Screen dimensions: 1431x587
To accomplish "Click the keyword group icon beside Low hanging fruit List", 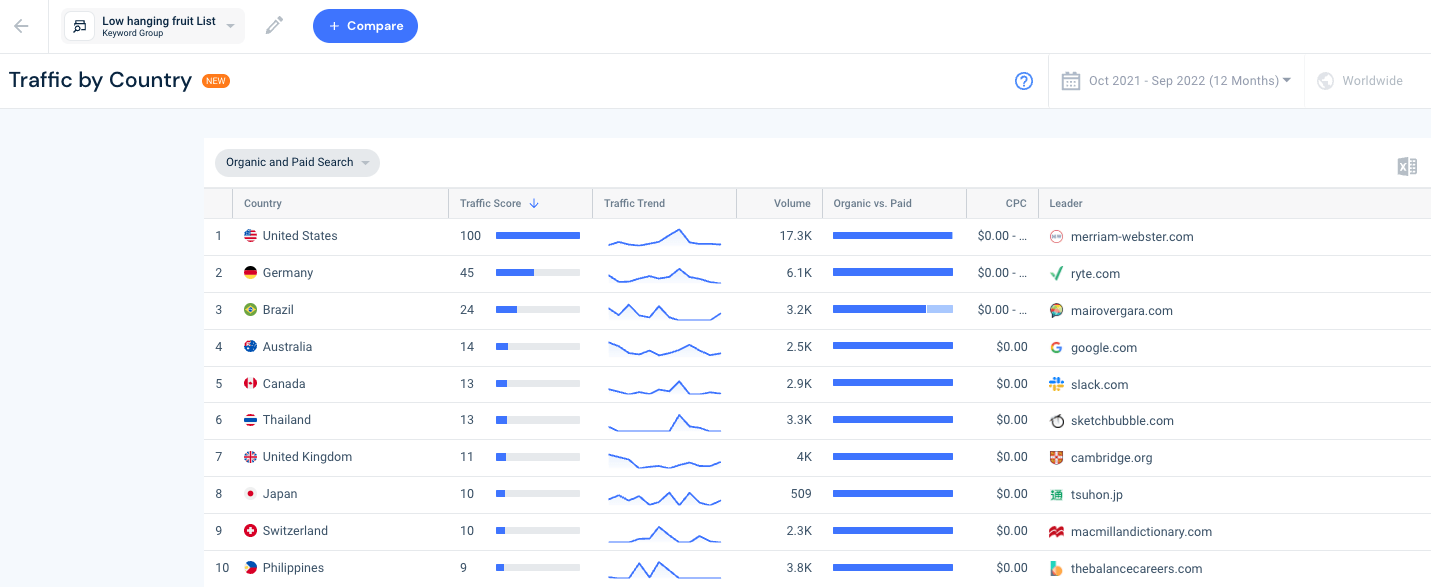I will tap(80, 26).
